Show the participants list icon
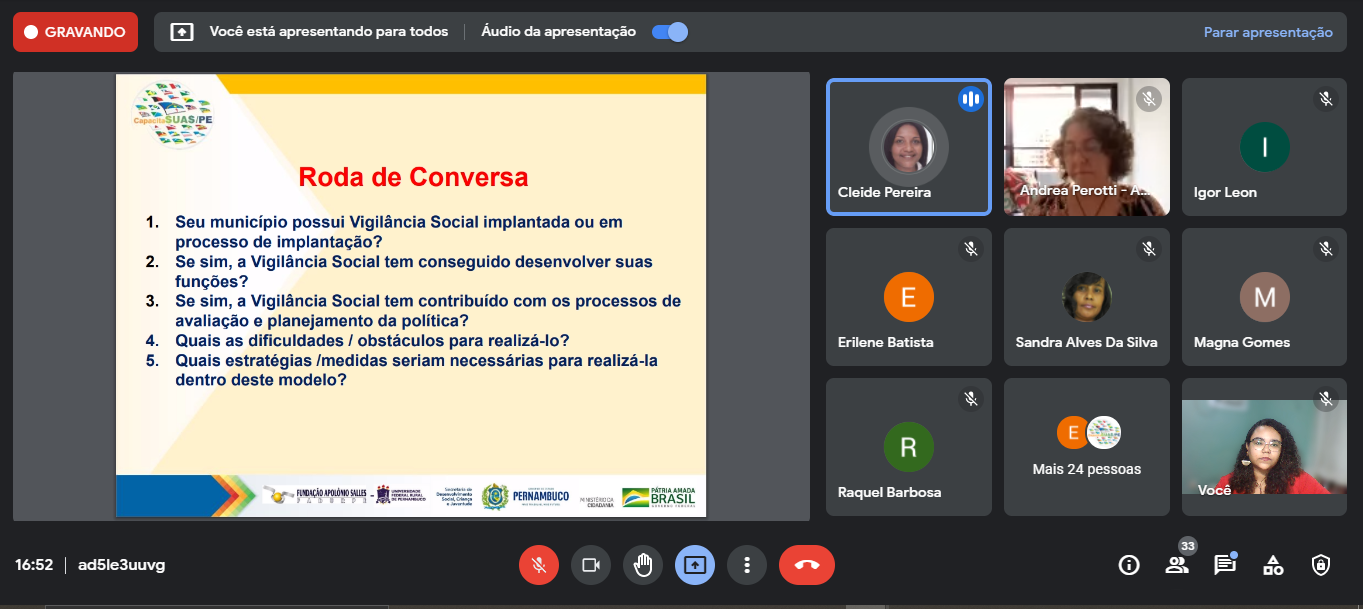 (x=1177, y=565)
